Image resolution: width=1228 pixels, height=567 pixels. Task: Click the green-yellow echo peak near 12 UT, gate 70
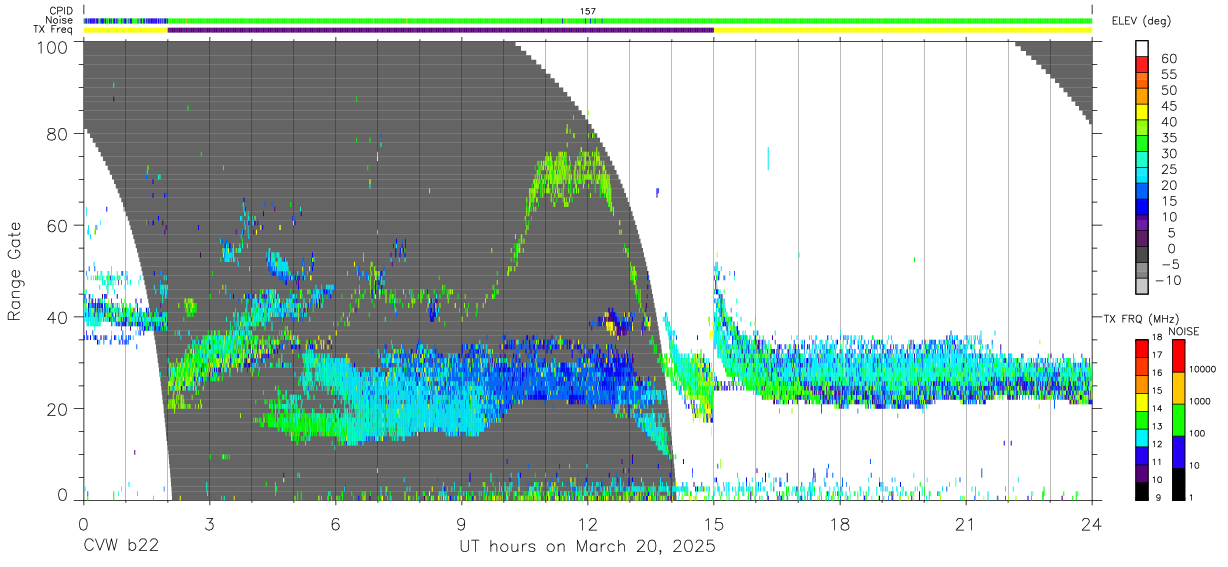pyautogui.click(x=570, y=172)
